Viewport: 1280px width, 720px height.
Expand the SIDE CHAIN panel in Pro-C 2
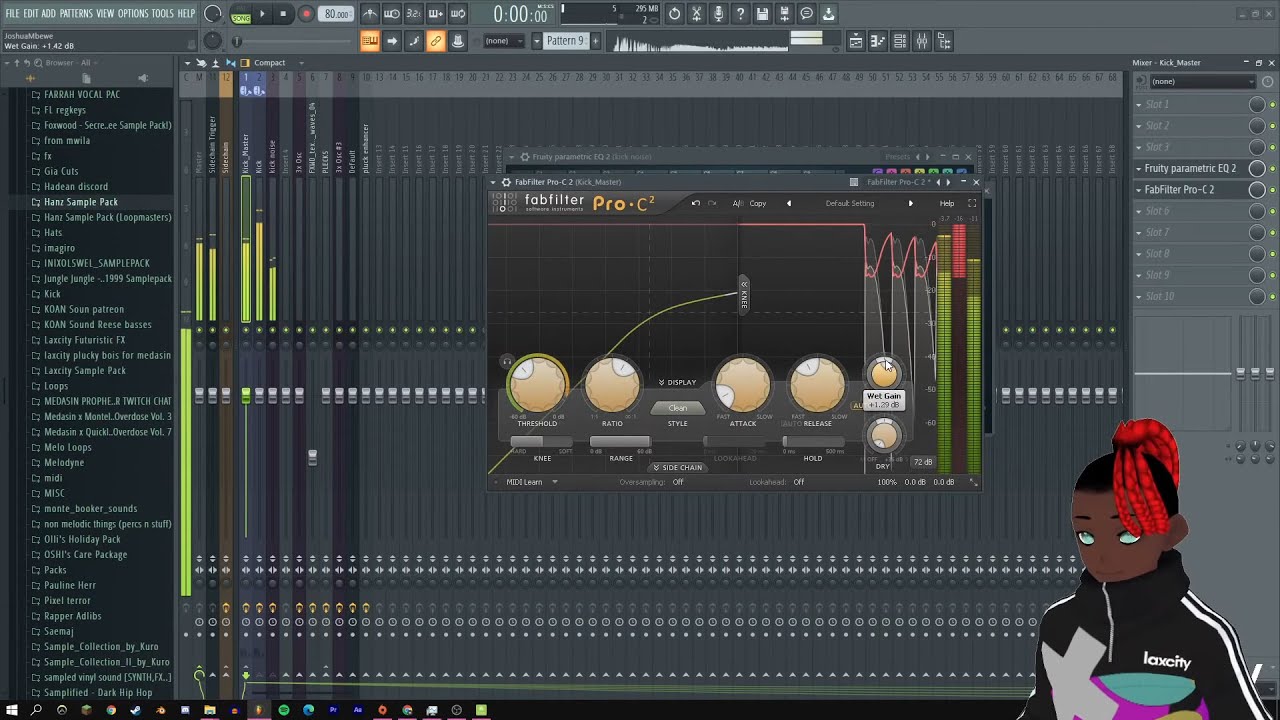pyautogui.click(x=678, y=467)
